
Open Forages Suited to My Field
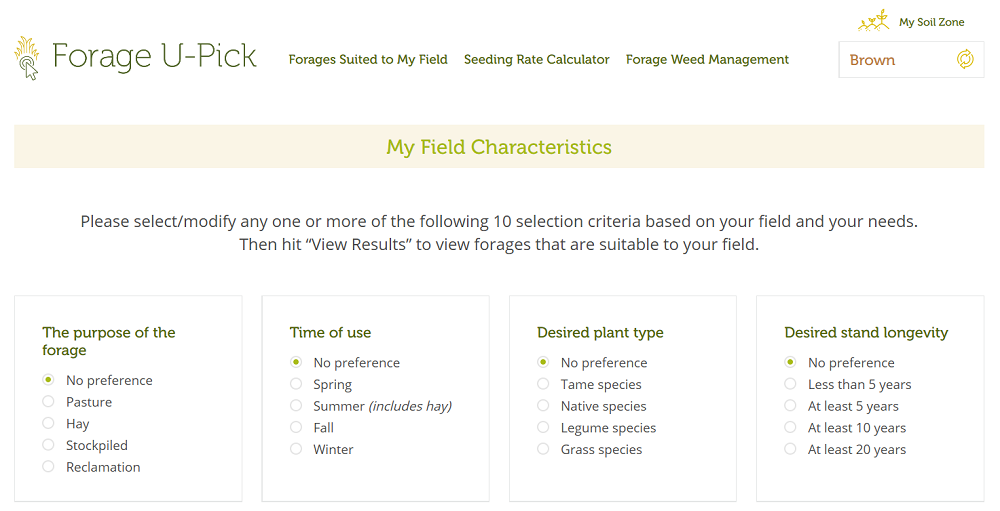368,59
